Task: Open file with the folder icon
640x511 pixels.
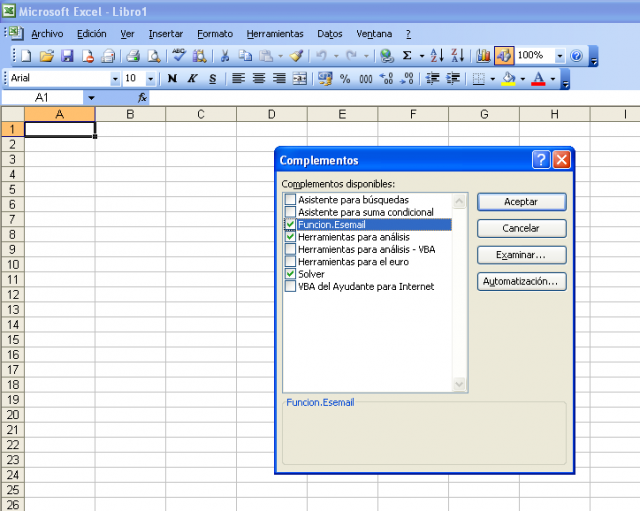Action: tap(47, 56)
